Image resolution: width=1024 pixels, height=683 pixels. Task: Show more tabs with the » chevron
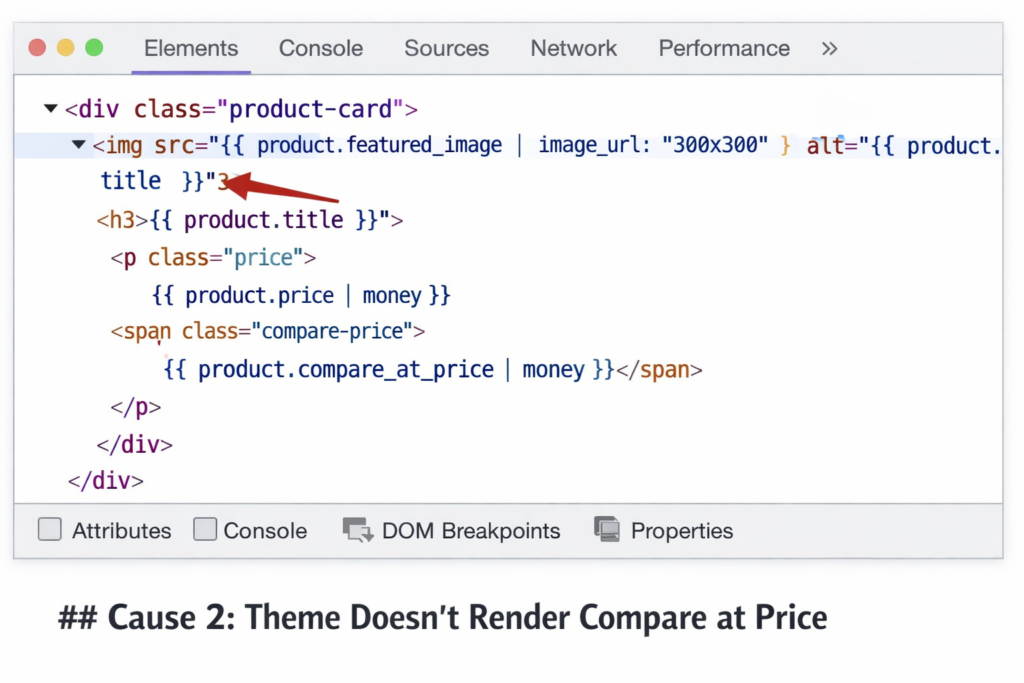[829, 48]
